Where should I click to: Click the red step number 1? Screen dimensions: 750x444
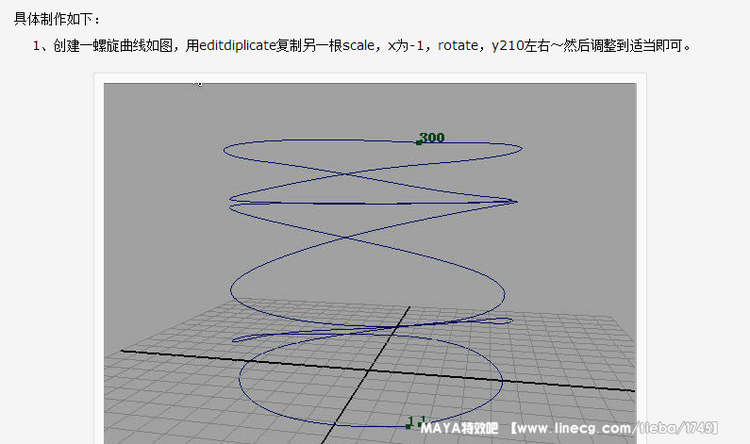click(35, 46)
